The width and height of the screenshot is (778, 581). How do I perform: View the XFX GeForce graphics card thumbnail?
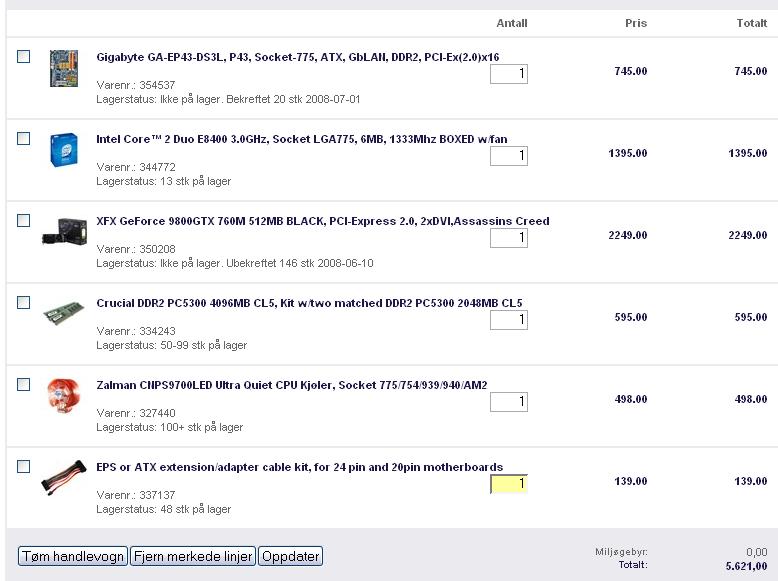tap(65, 231)
